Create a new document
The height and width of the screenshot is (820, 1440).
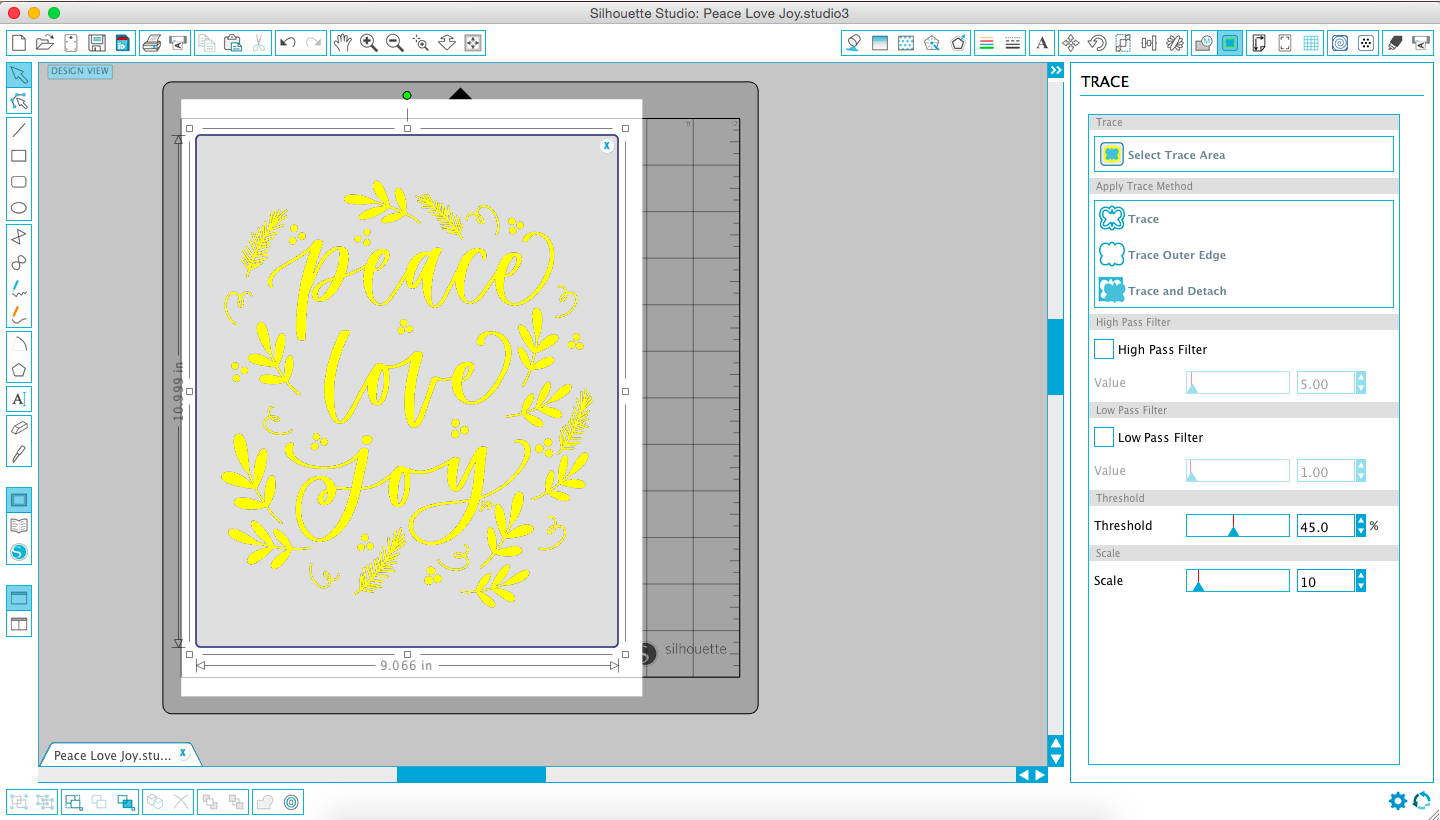[18, 43]
